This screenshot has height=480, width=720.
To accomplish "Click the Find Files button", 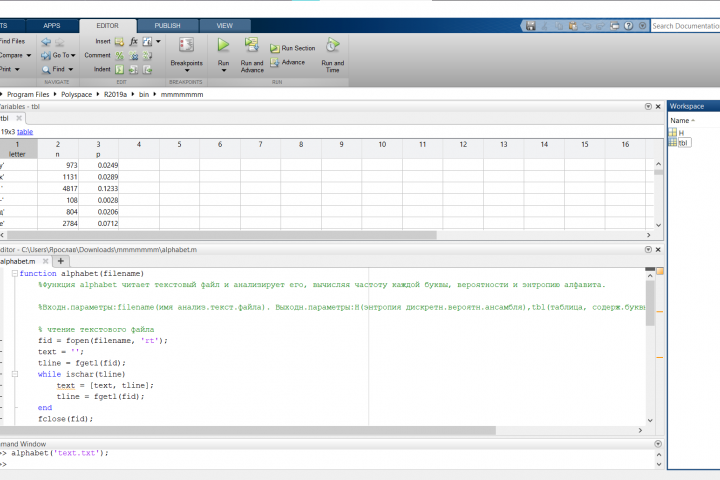I will click(x=12, y=41).
